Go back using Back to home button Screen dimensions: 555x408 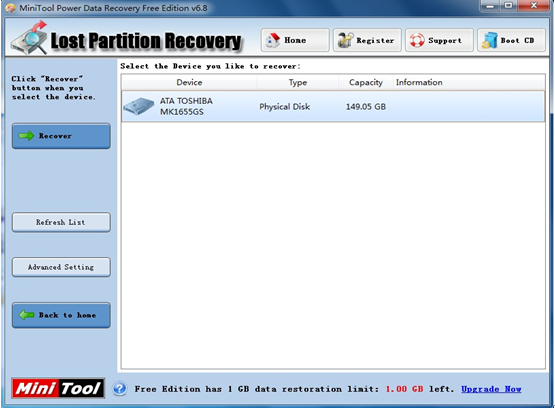click(x=61, y=315)
